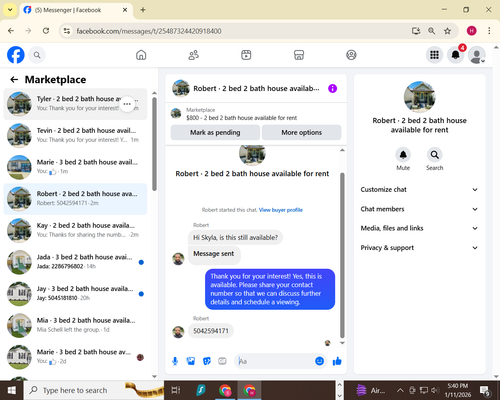Screen dimensions: 500x400
Task: Click the Mark as pending button
Action: coord(215,132)
